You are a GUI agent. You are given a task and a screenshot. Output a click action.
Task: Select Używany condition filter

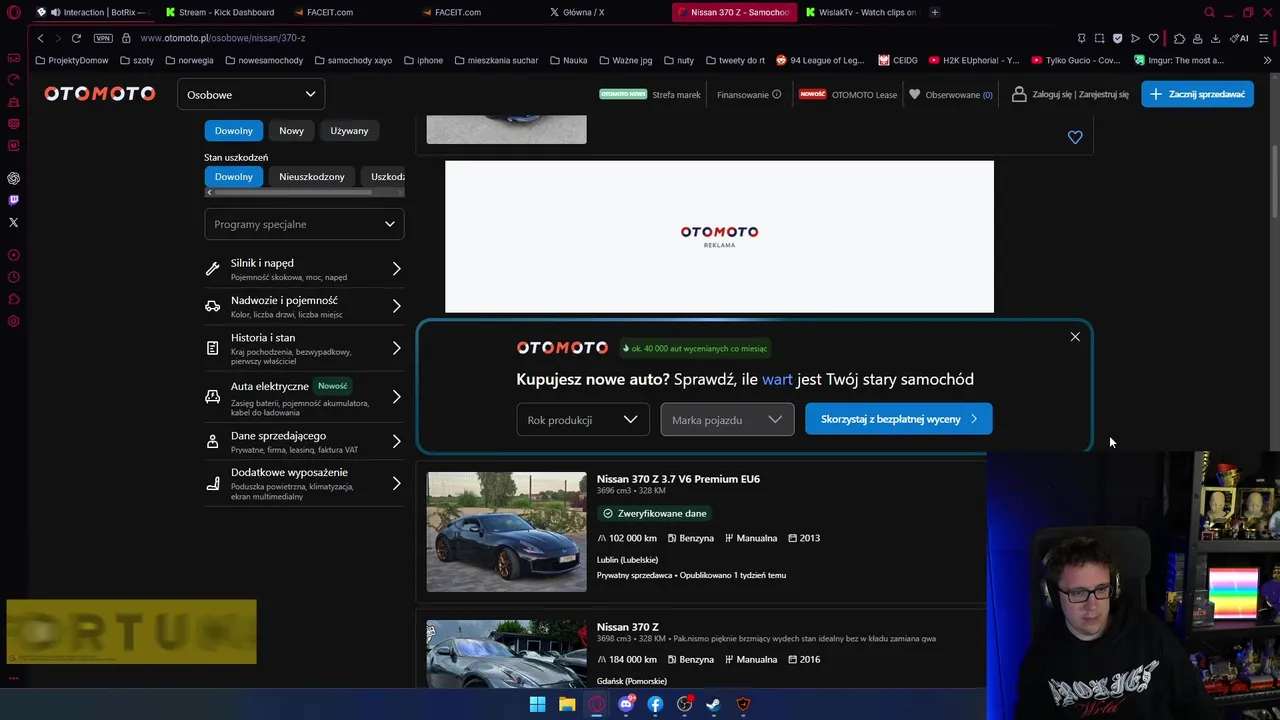(x=349, y=130)
